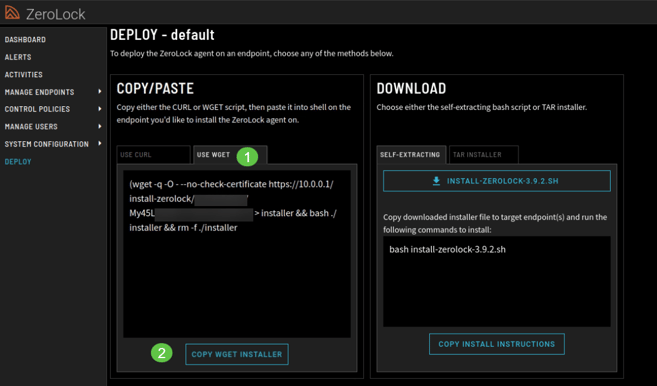Open Activities from the sidebar

(23, 75)
